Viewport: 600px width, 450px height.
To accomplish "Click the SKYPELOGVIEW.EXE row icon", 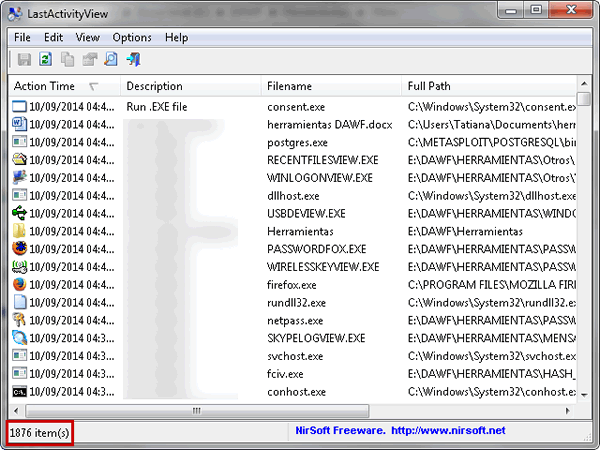I will (19, 338).
